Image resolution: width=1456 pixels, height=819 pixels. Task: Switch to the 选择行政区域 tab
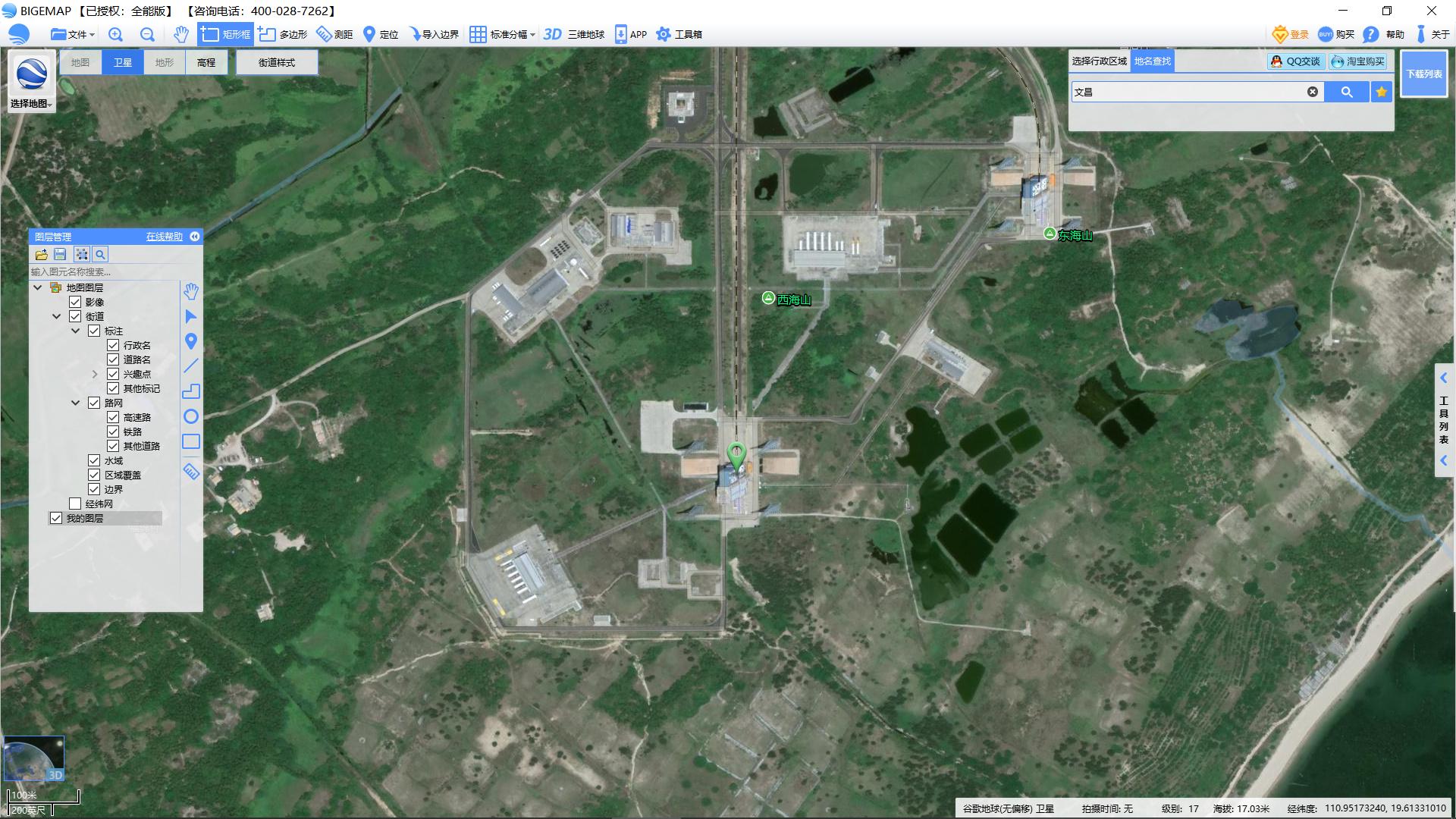click(x=1099, y=61)
